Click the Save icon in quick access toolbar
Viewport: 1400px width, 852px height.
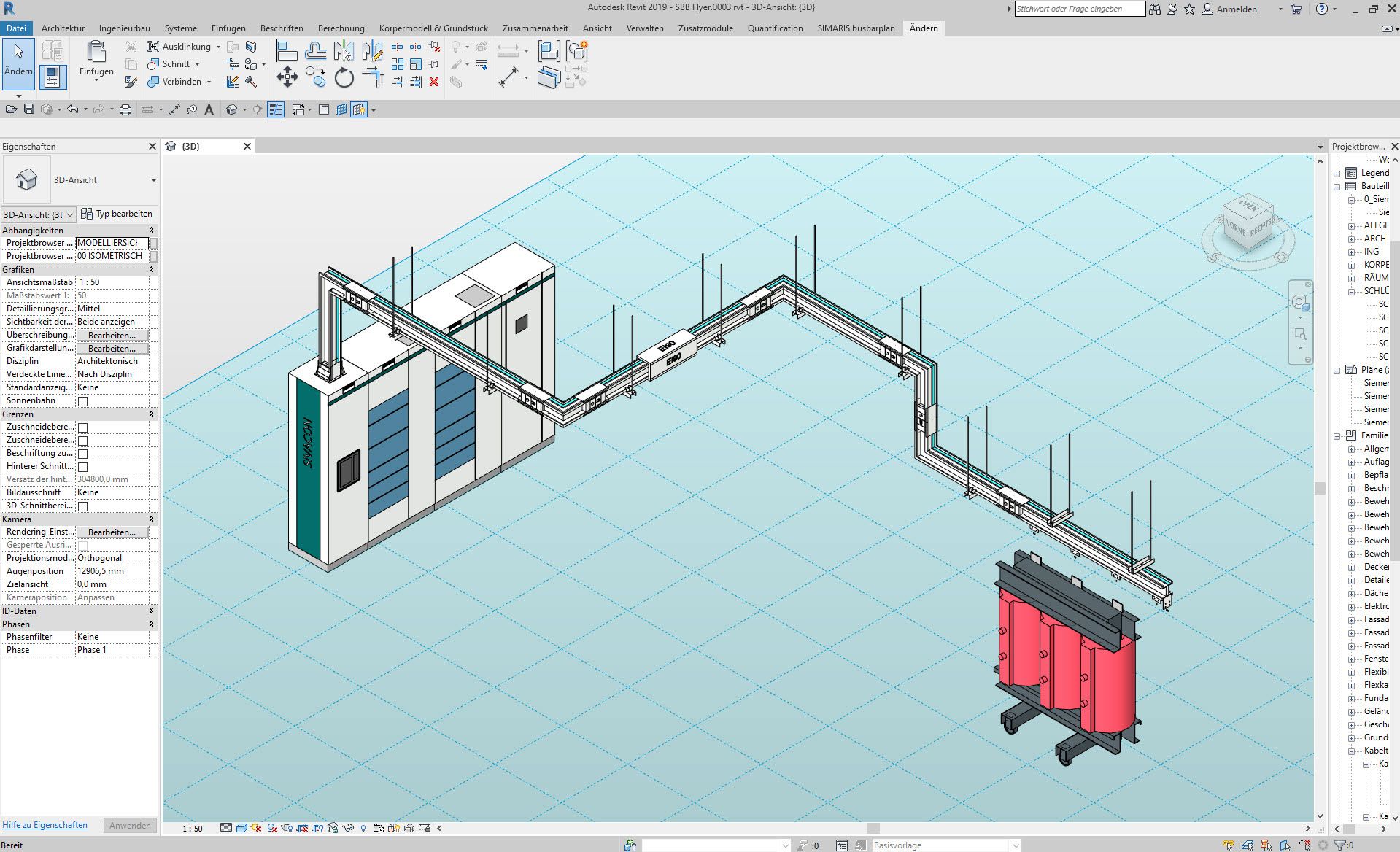(29, 109)
